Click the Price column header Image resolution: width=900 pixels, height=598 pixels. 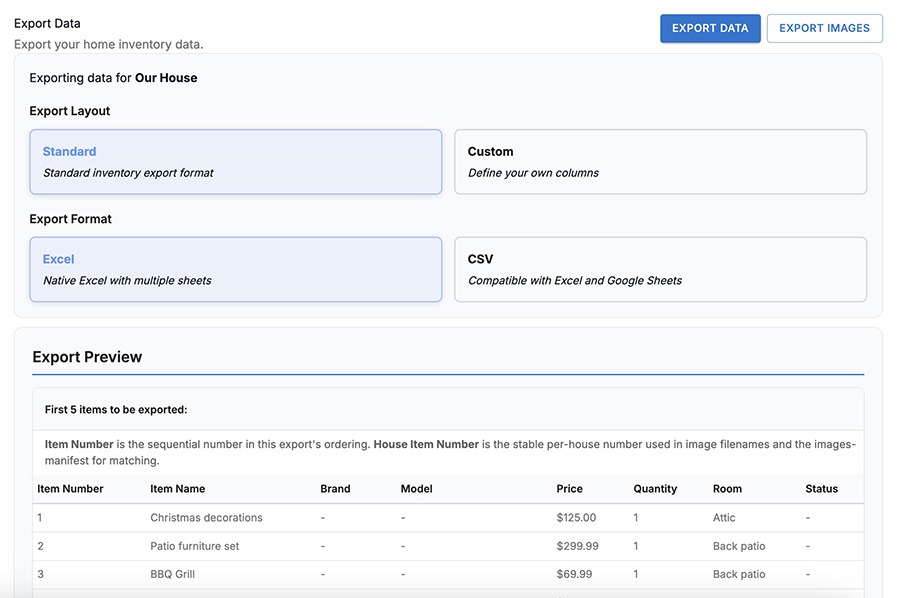(570, 489)
